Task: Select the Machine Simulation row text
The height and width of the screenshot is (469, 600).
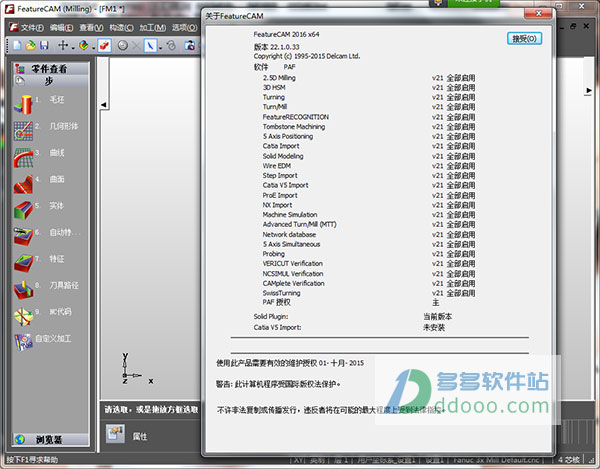Action: 290,215
